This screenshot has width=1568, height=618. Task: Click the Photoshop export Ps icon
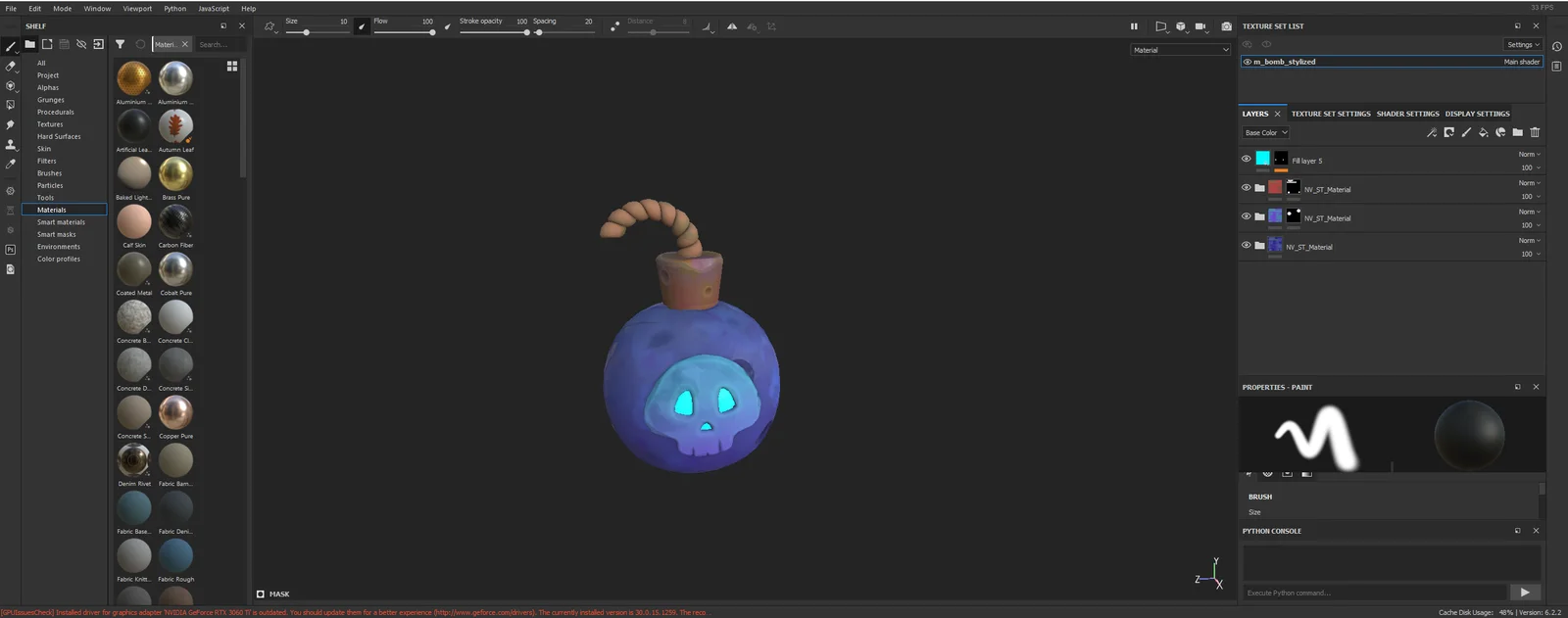click(x=11, y=250)
